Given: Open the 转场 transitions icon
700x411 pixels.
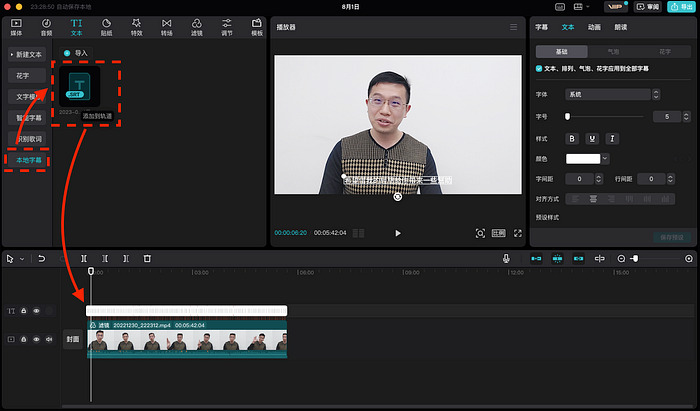Looking at the screenshot, I should tap(167, 27).
